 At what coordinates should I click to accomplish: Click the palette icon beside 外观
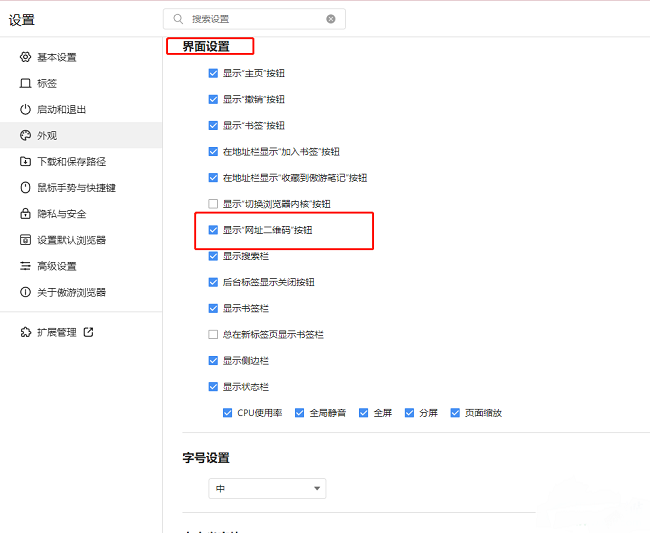pyautogui.click(x=25, y=135)
